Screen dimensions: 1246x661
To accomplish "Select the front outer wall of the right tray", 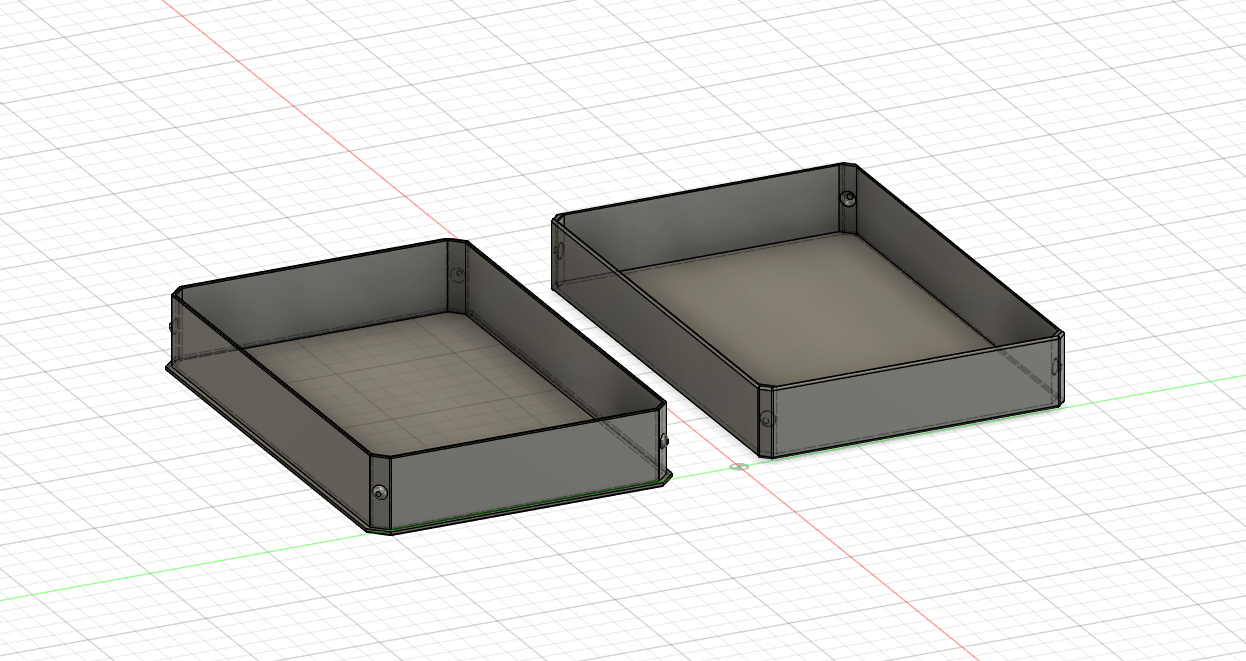I will [x=915, y=397].
